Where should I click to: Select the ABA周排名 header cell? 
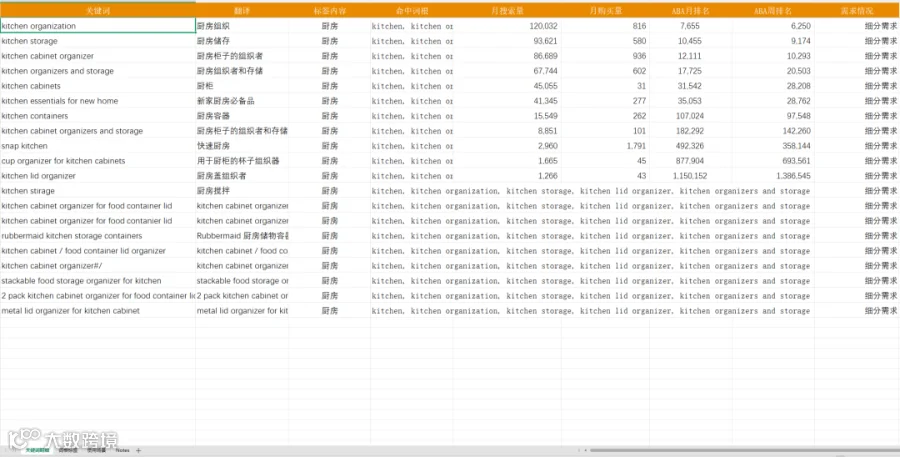pyautogui.click(x=773, y=11)
